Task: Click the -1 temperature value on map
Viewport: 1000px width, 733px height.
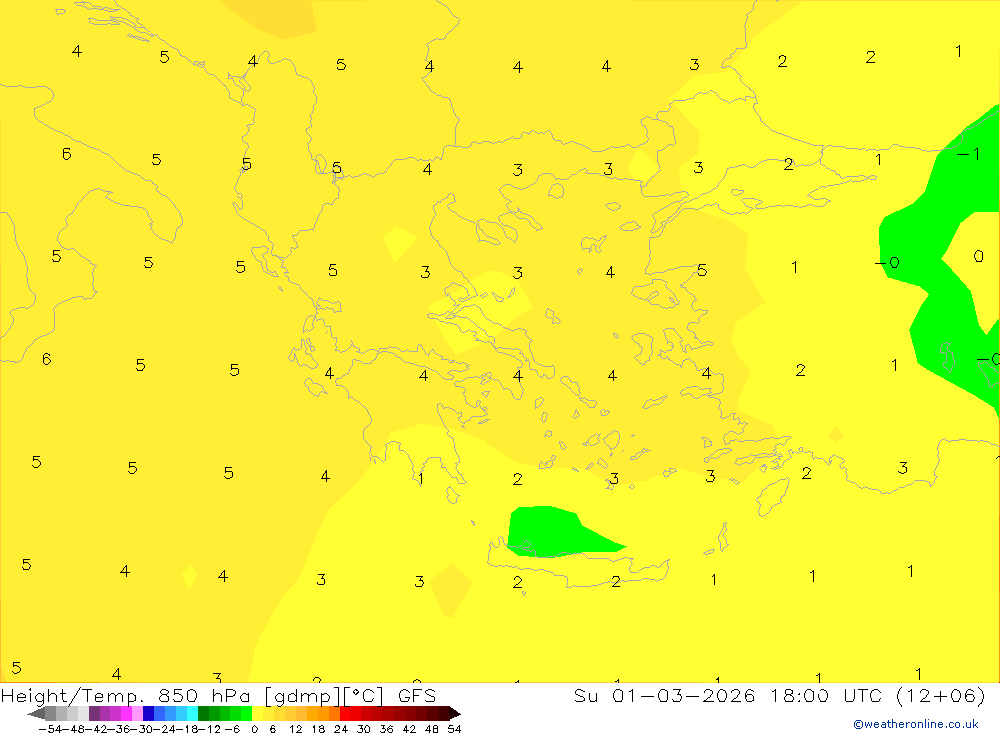Action: coord(968,154)
